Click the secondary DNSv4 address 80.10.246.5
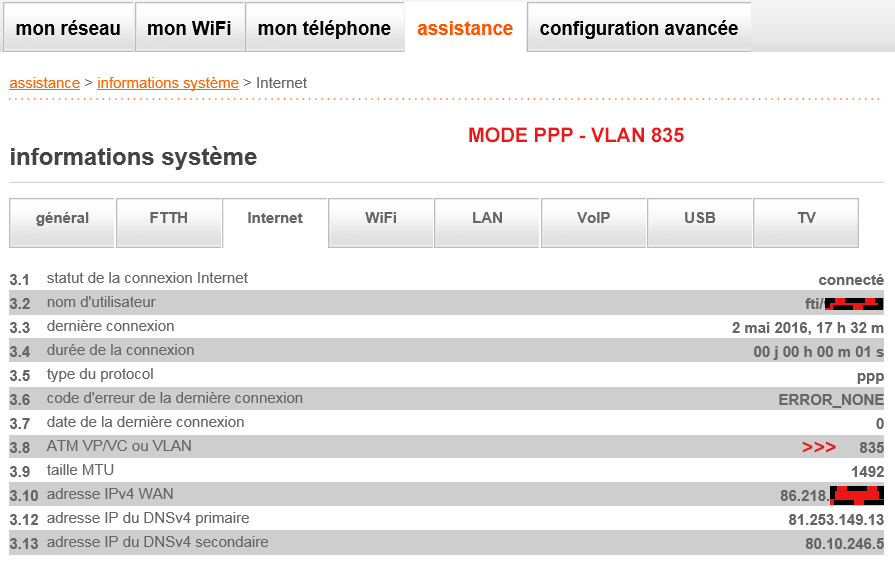 click(844, 544)
